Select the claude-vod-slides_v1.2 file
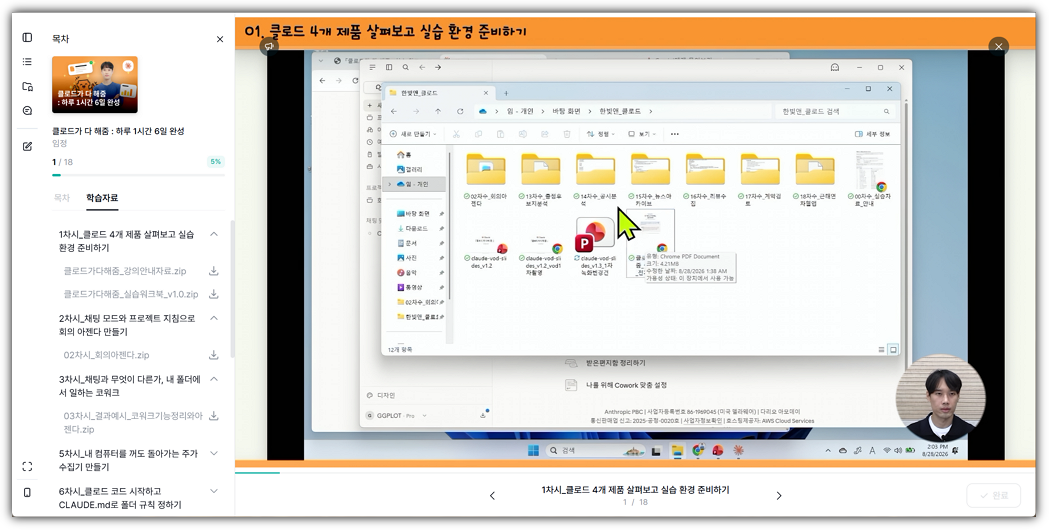The height and width of the screenshot is (530, 1049). coord(485,250)
